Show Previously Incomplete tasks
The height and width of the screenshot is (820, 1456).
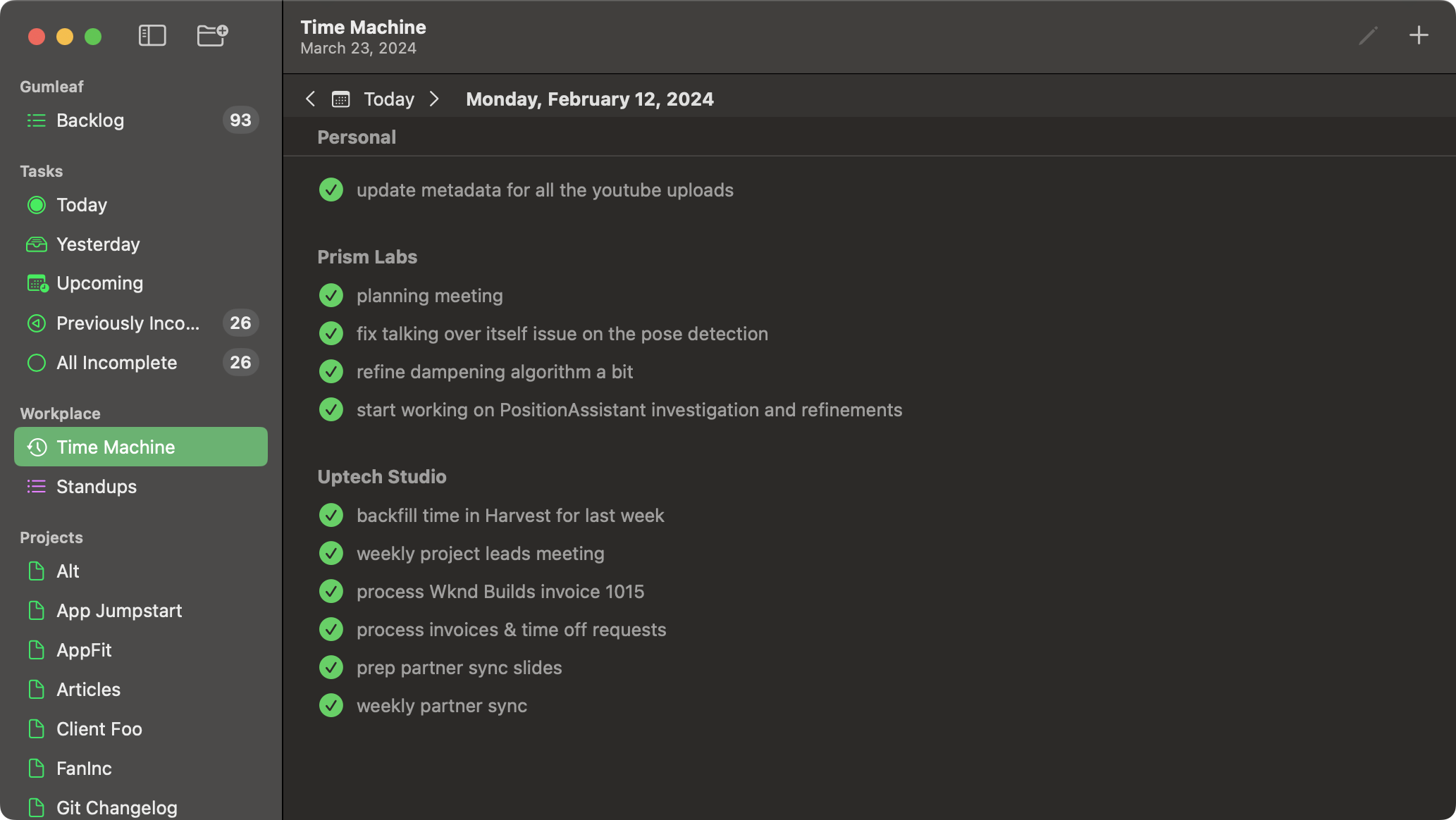(128, 323)
